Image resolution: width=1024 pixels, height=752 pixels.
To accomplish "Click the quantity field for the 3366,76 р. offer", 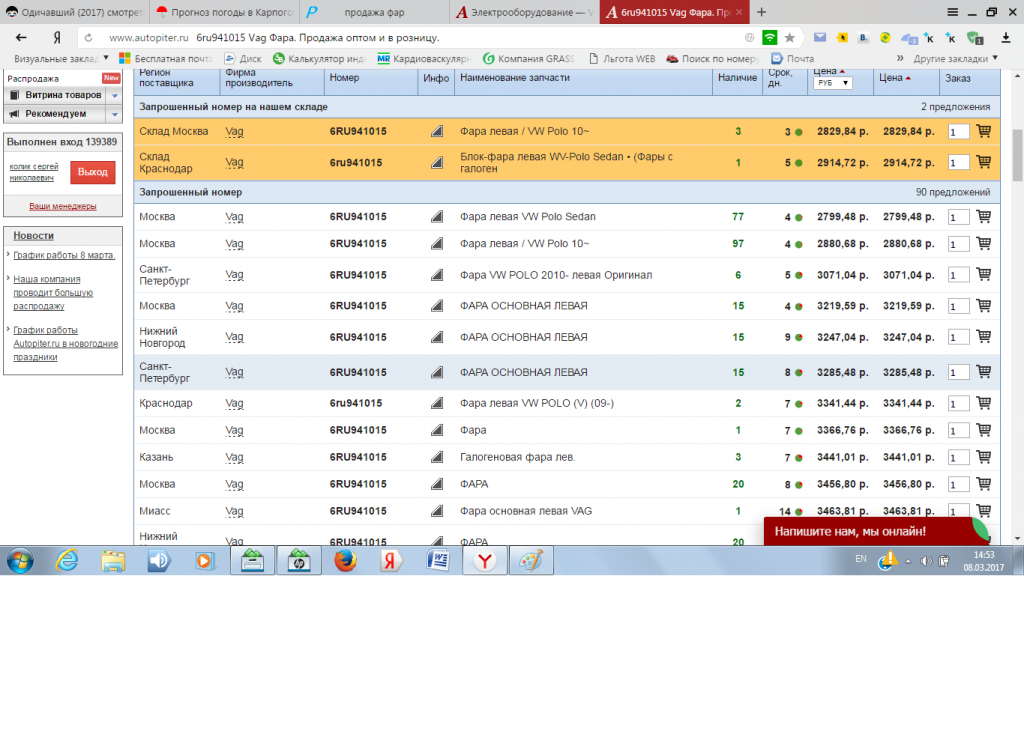I will tap(958, 431).
